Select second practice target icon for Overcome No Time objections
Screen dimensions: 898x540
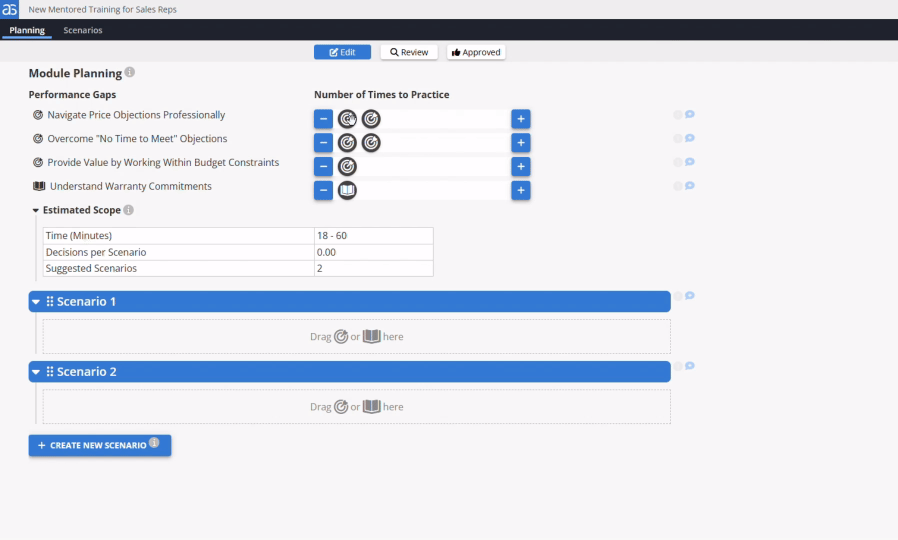point(371,143)
